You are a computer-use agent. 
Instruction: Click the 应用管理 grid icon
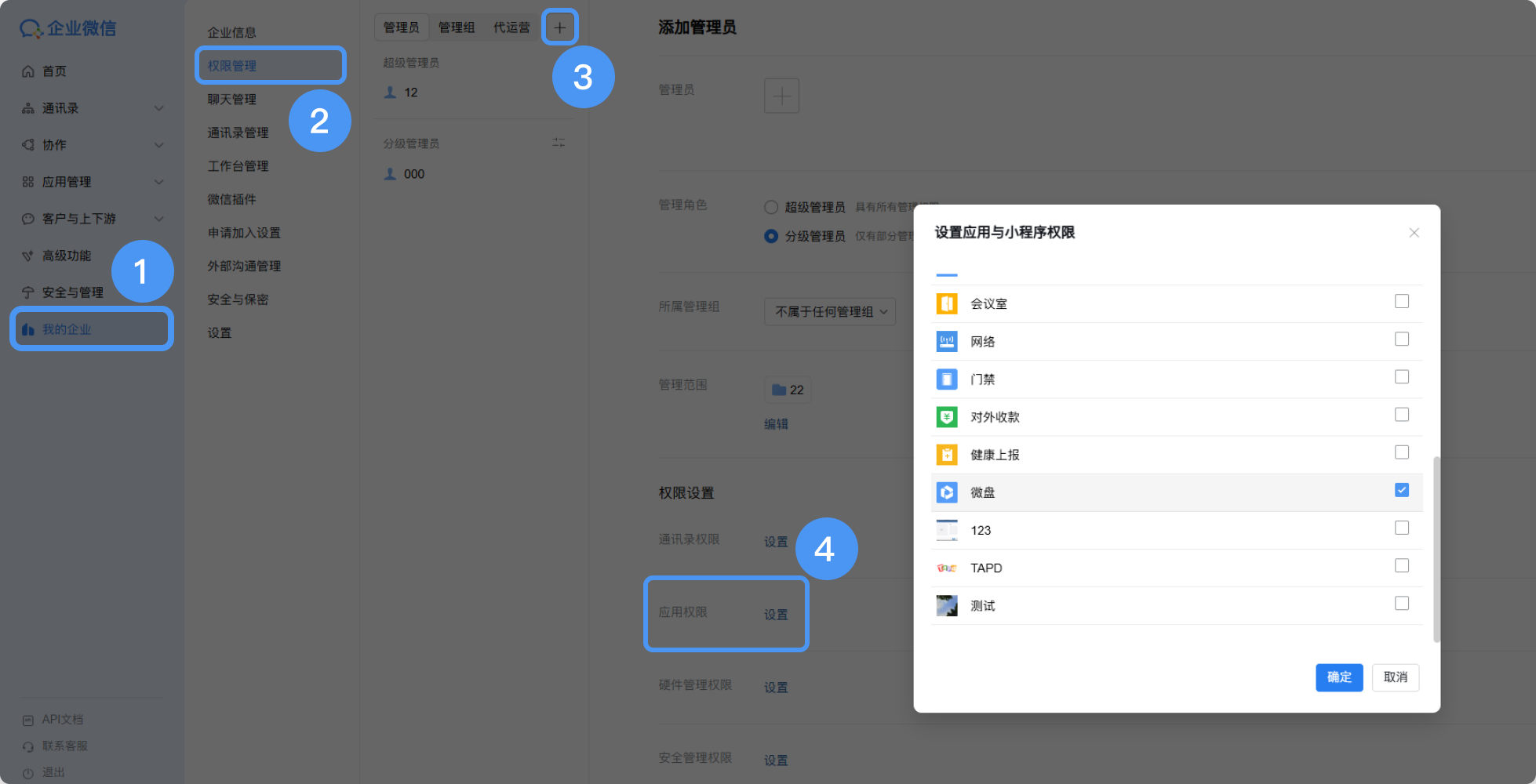point(28,182)
